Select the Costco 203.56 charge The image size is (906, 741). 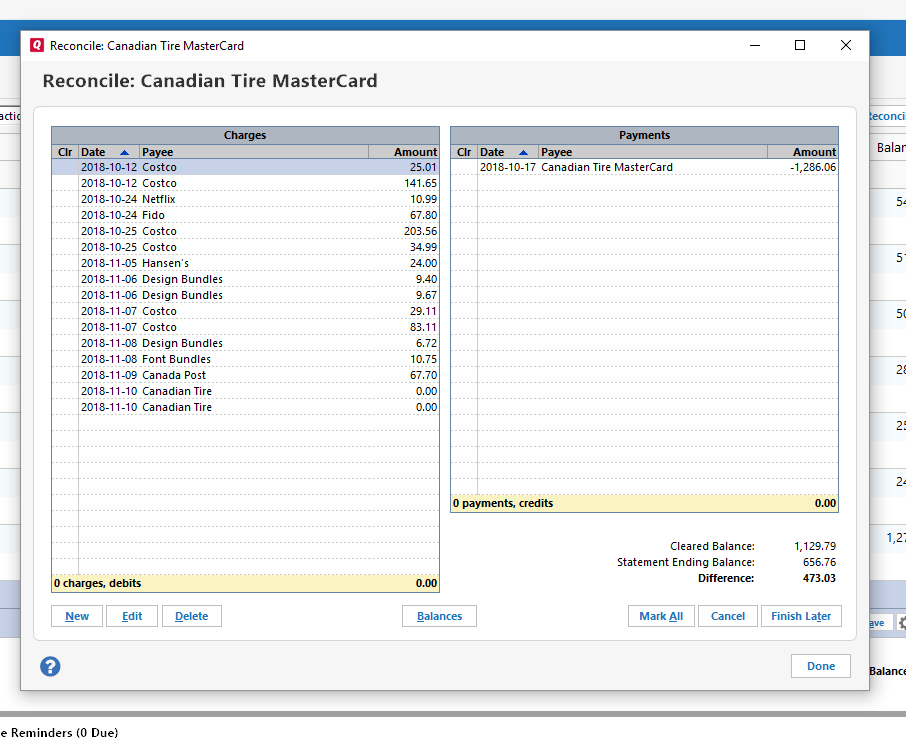coord(246,231)
